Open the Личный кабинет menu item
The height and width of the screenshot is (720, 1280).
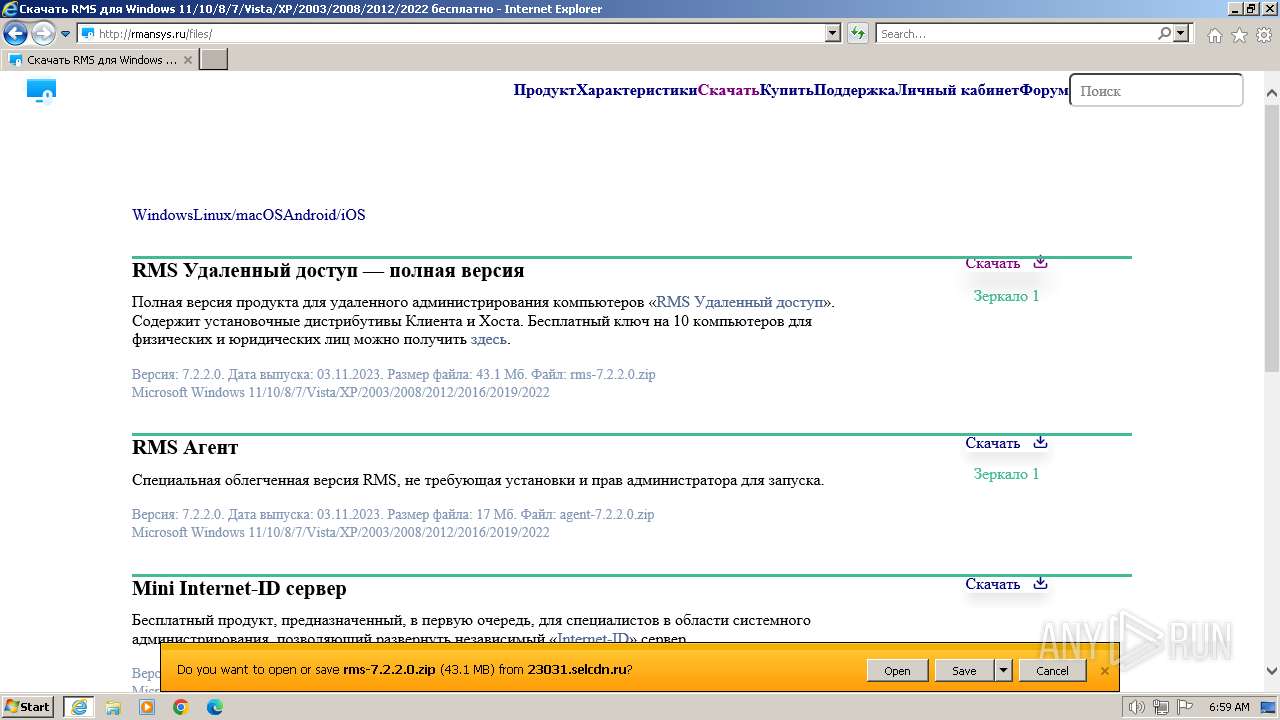[958, 90]
